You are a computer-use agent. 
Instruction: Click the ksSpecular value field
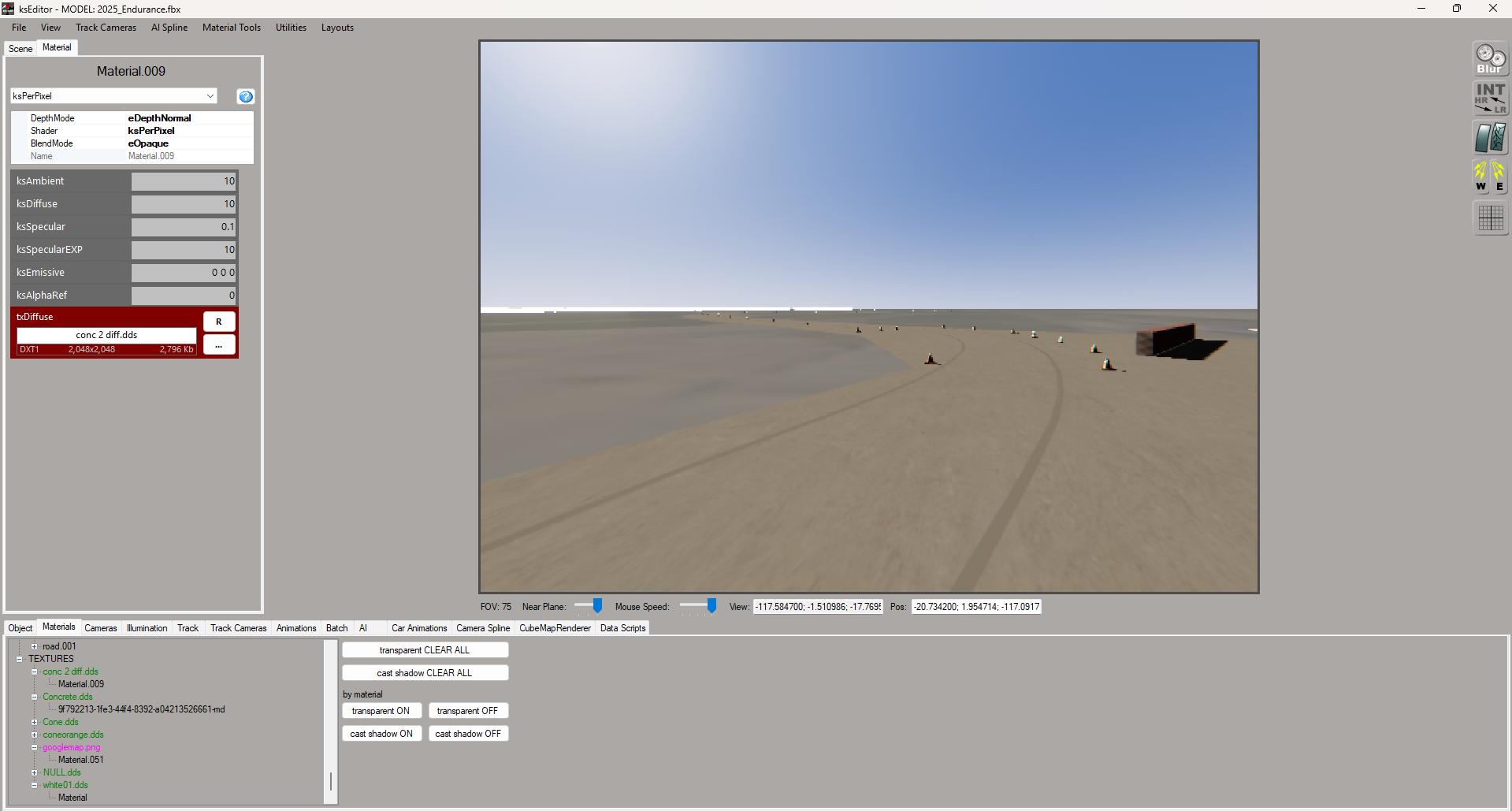click(x=184, y=227)
